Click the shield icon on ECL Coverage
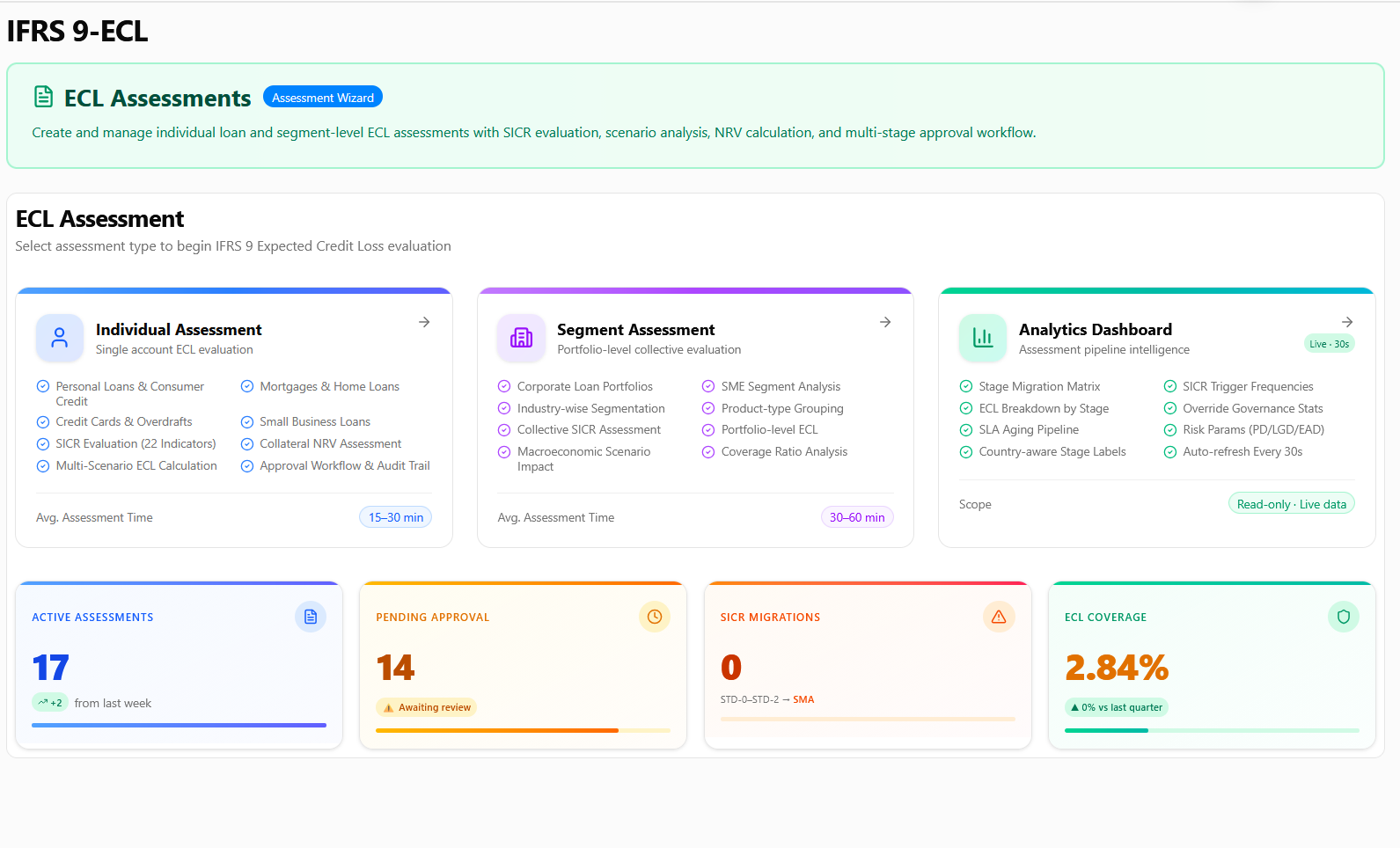The width and height of the screenshot is (1400, 848). (1343, 618)
